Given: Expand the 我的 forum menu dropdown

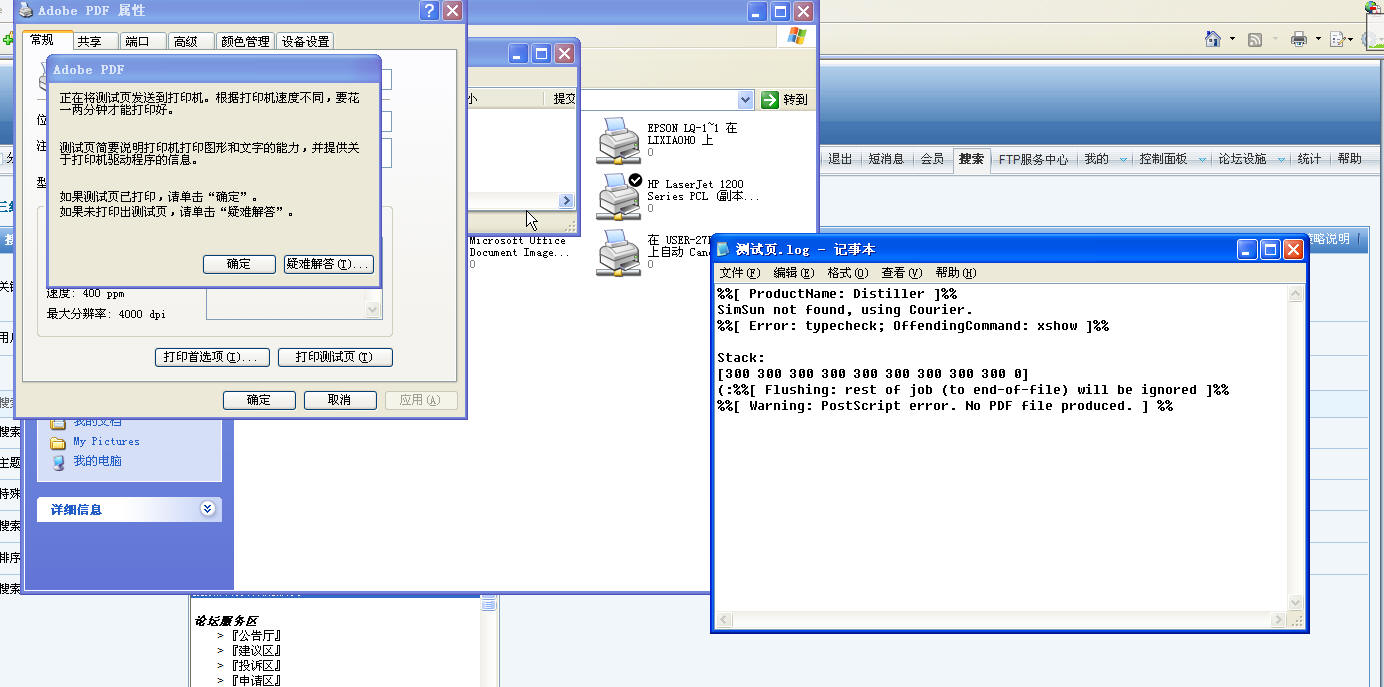Looking at the screenshot, I should [1123, 159].
